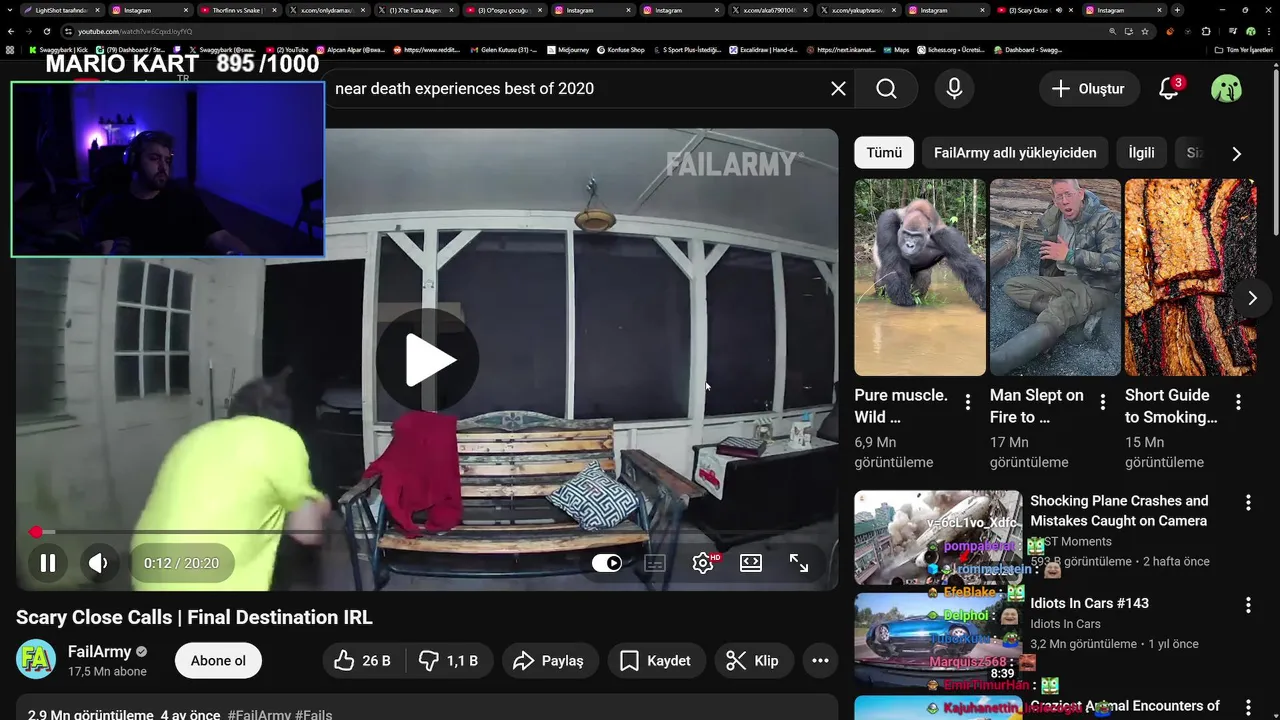Open Man Slept on Fire Short thumbnail
Screen dimensions: 1280x720
point(1055,277)
